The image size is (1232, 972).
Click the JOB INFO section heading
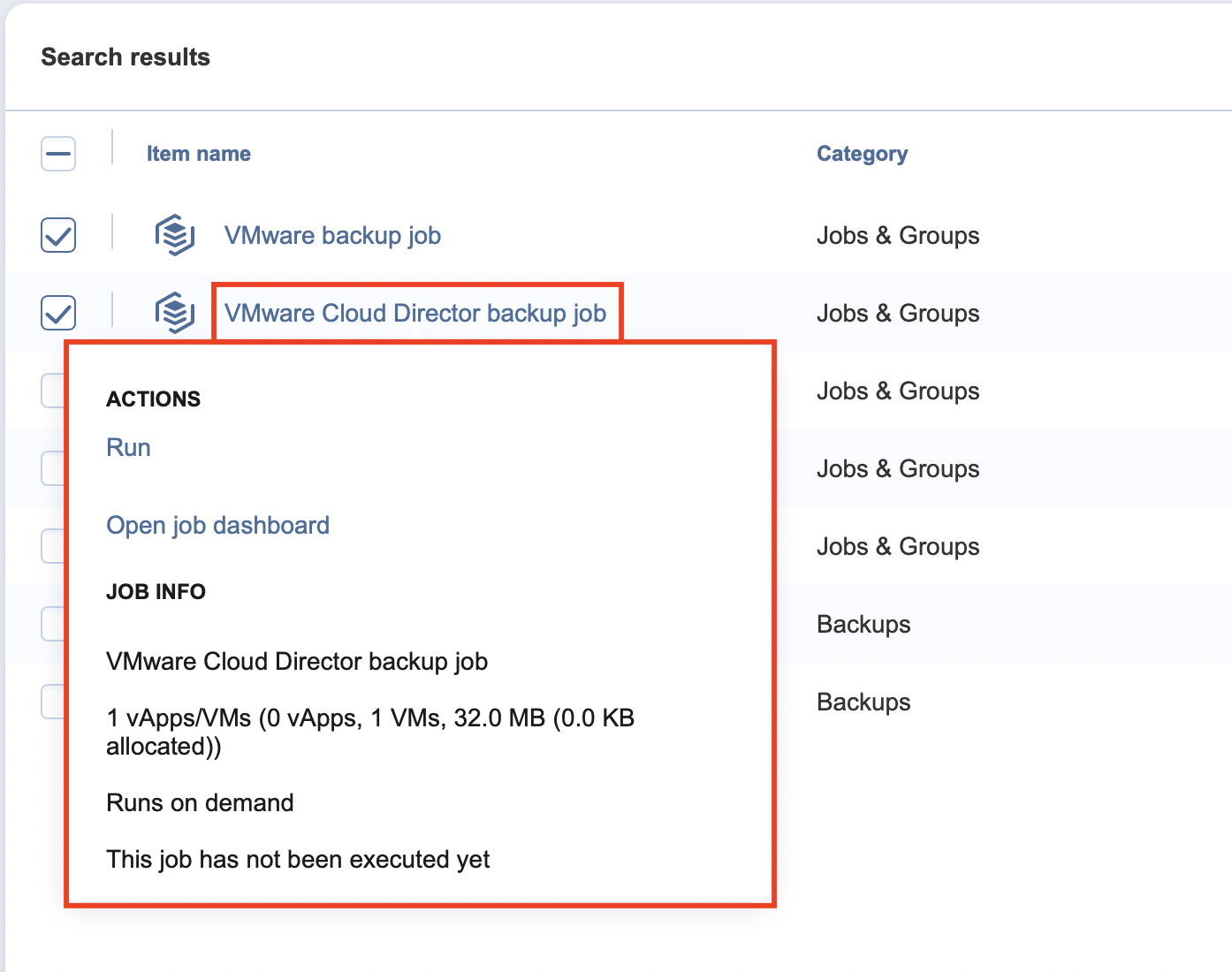click(x=156, y=592)
